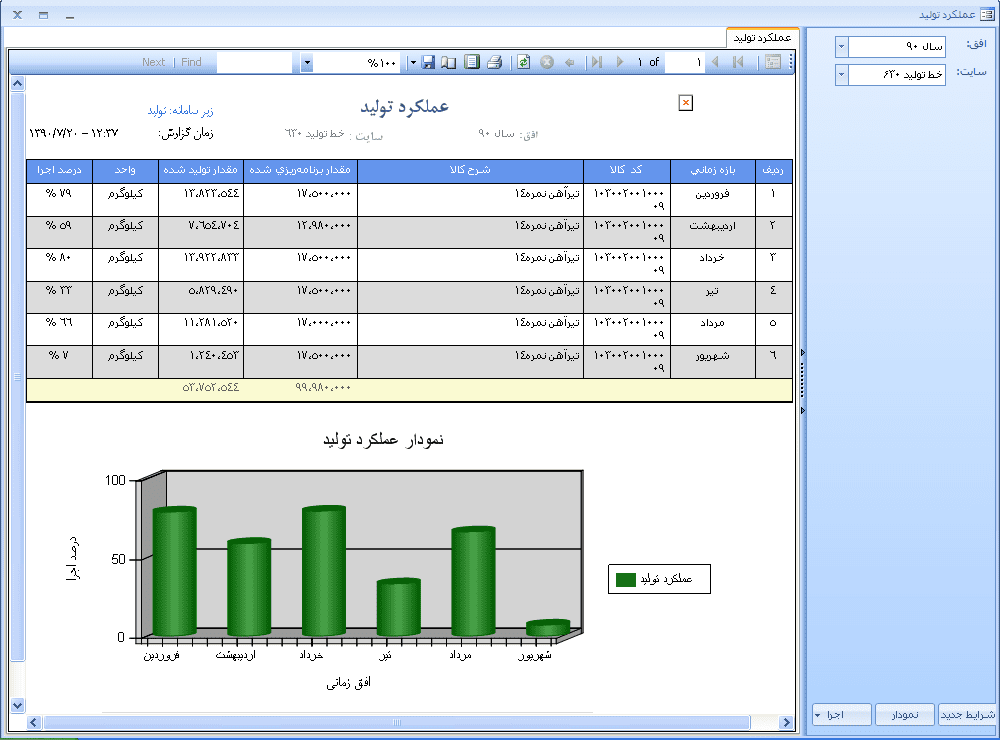This screenshot has height=740, width=1000.
Task: Click the refresh report icon
Action: tap(523, 62)
